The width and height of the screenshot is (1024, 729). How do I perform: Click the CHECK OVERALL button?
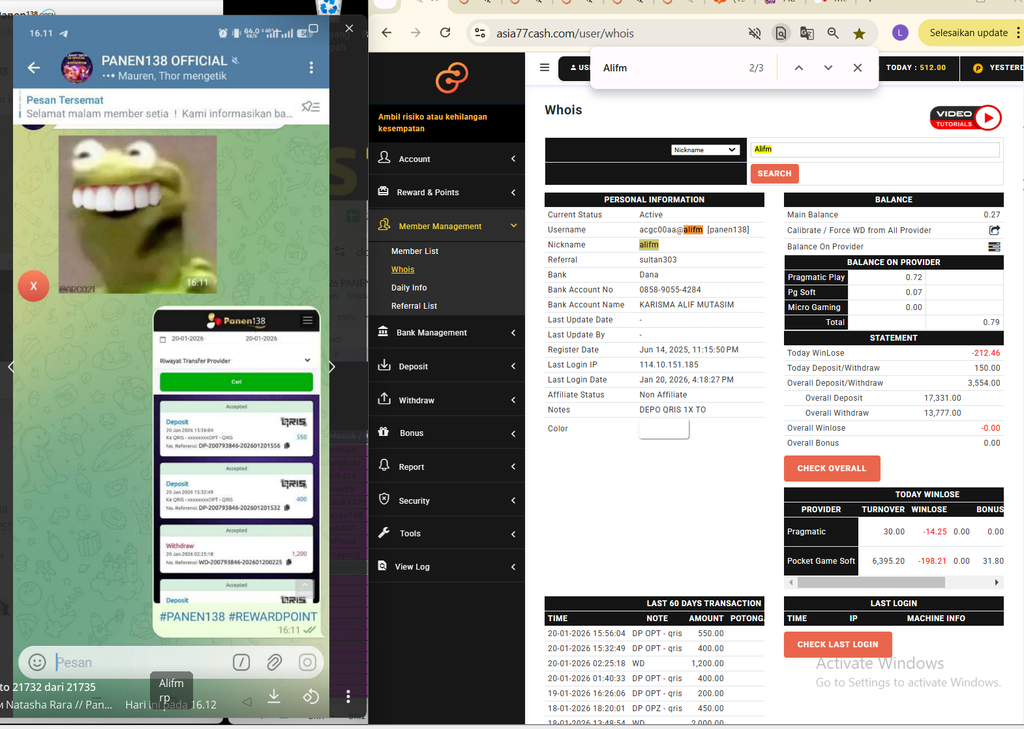tap(832, 468)
